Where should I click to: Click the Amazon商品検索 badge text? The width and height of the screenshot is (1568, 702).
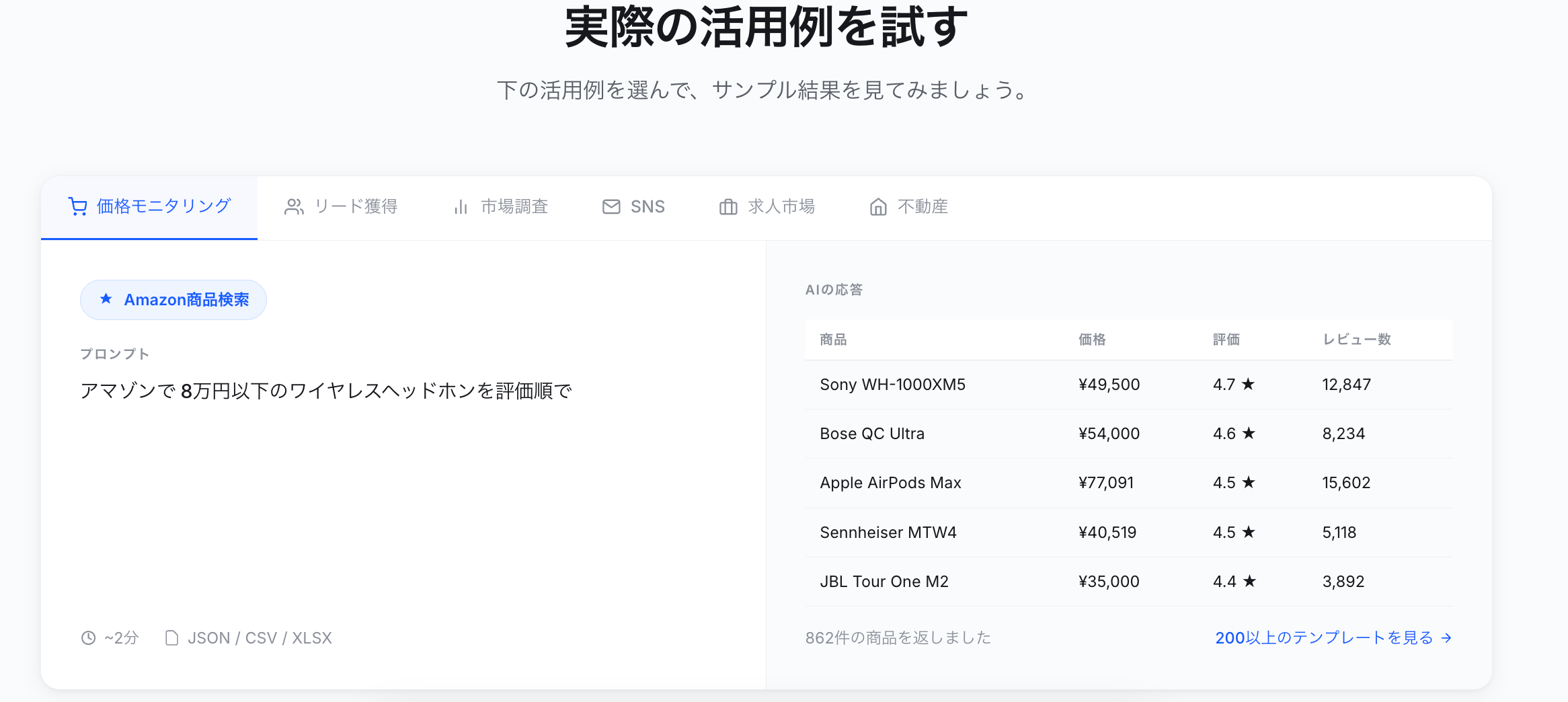click(x=186, y=299)
